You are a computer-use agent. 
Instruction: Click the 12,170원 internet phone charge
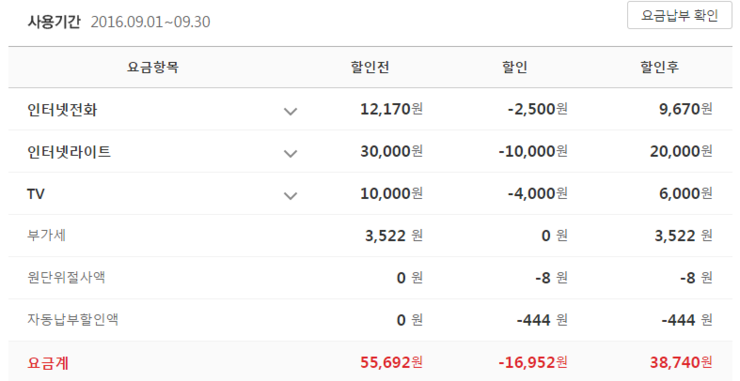tap(391, 109)
